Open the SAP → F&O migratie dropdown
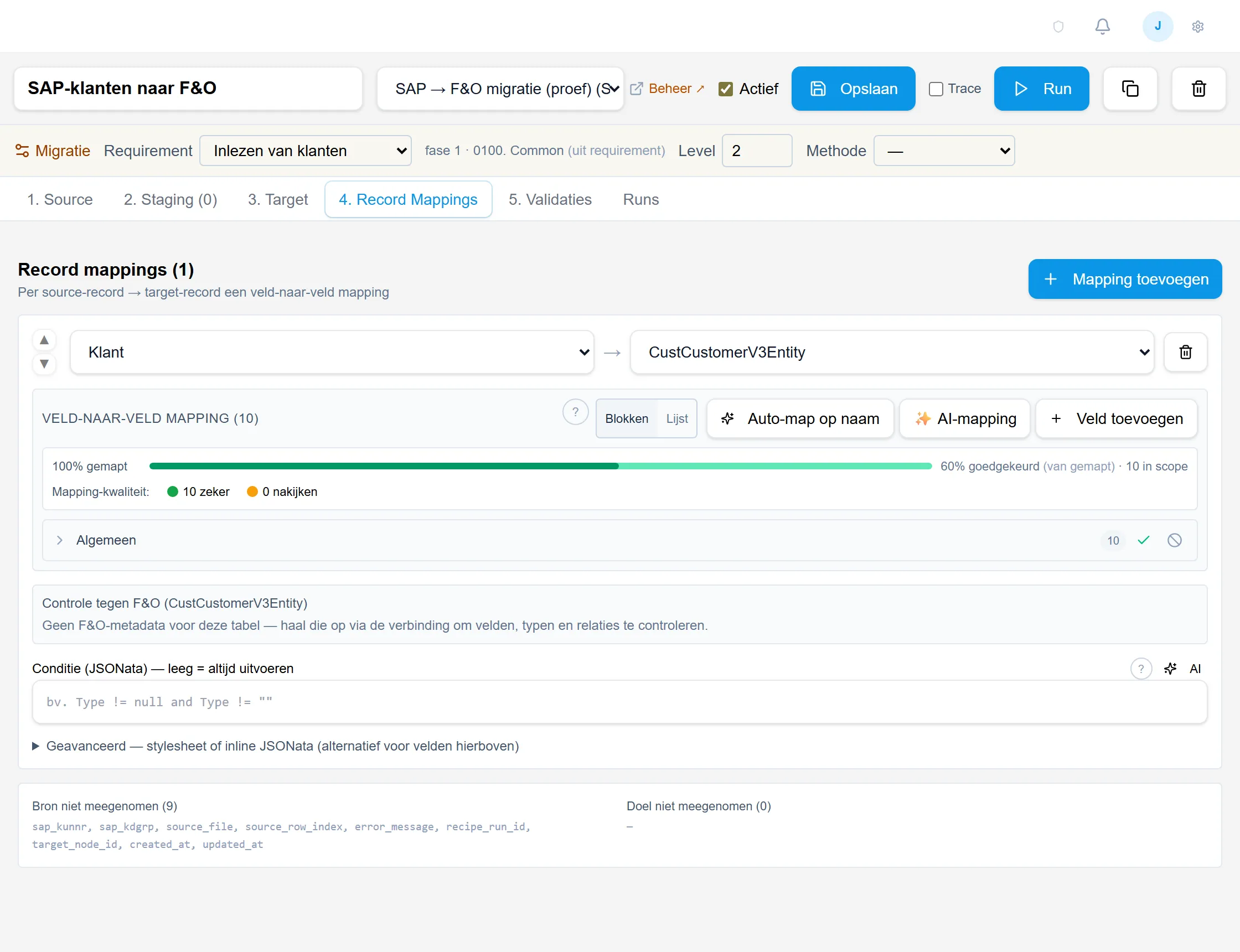 coord(500,89)
